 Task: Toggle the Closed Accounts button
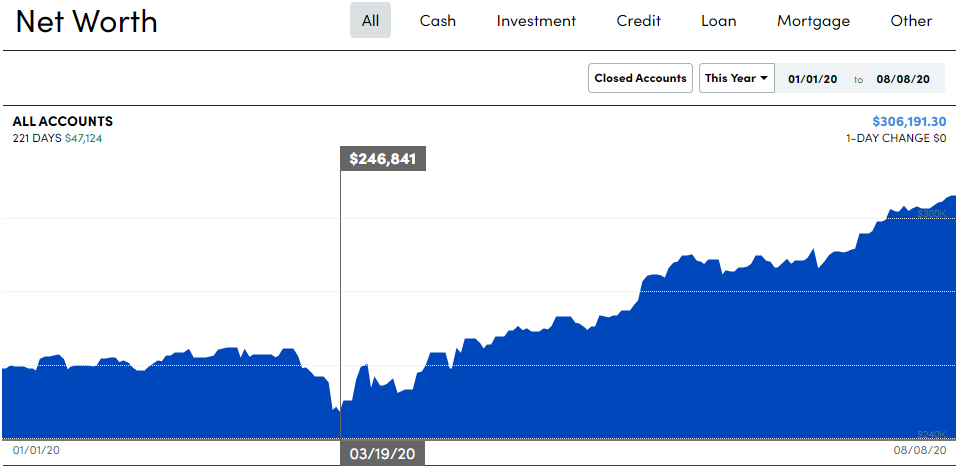(x=640, y=78)
